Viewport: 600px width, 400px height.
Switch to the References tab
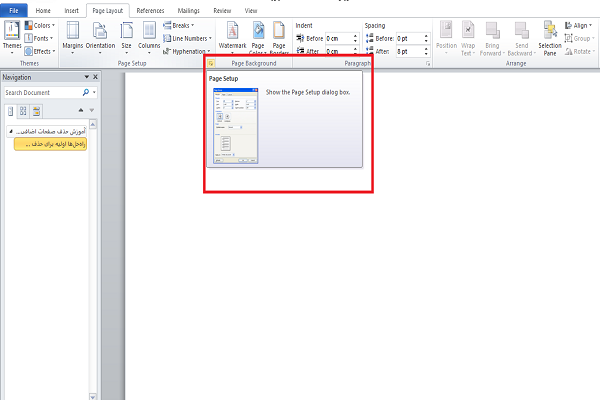(150, 9)
